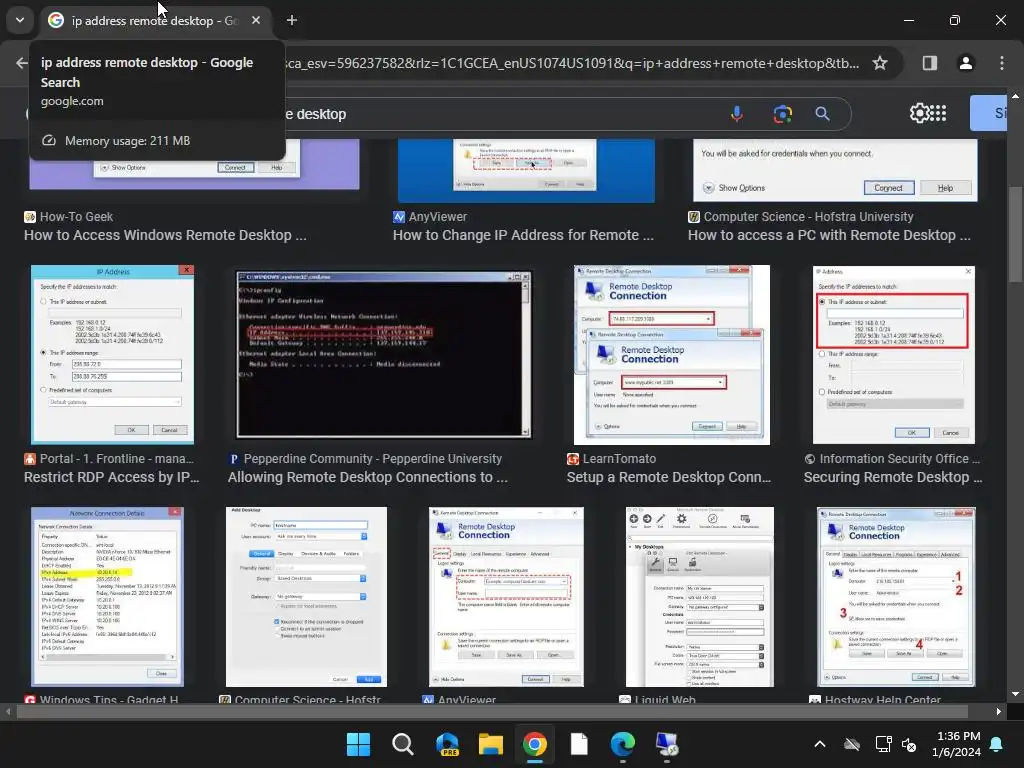The image size is (1024, 768).
Task: Click the address bar URL
Action: [x=573, y=63]
